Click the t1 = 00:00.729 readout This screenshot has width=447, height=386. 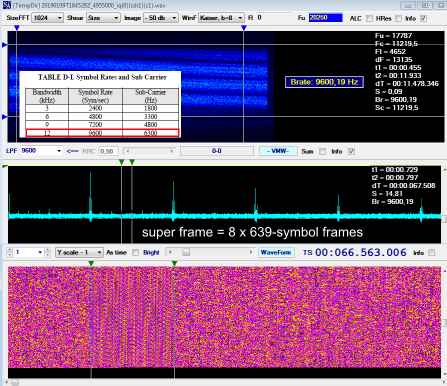click(x=395, y=170)
